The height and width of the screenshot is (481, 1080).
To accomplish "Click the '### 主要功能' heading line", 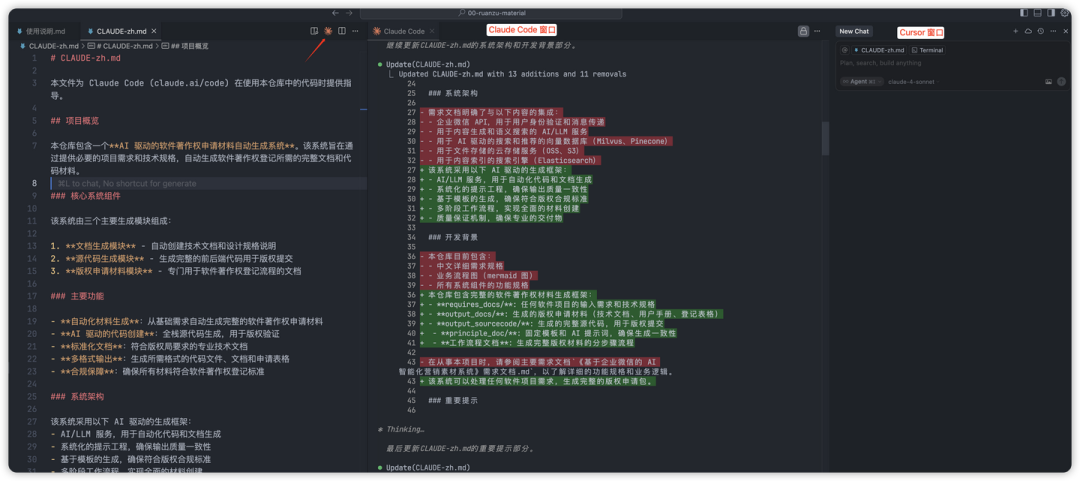I will point(77,296).
